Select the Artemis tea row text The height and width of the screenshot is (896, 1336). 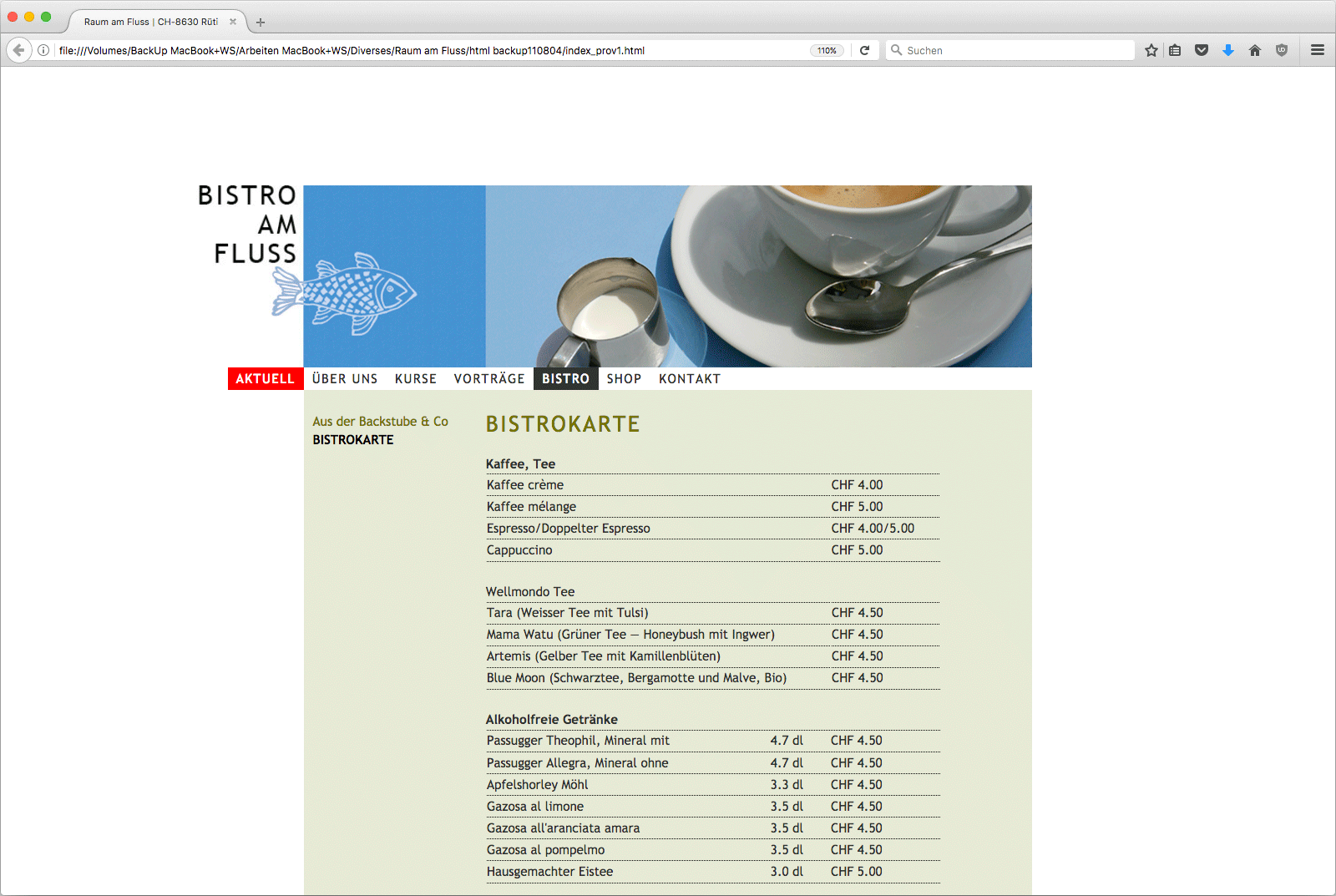(604, 656)
